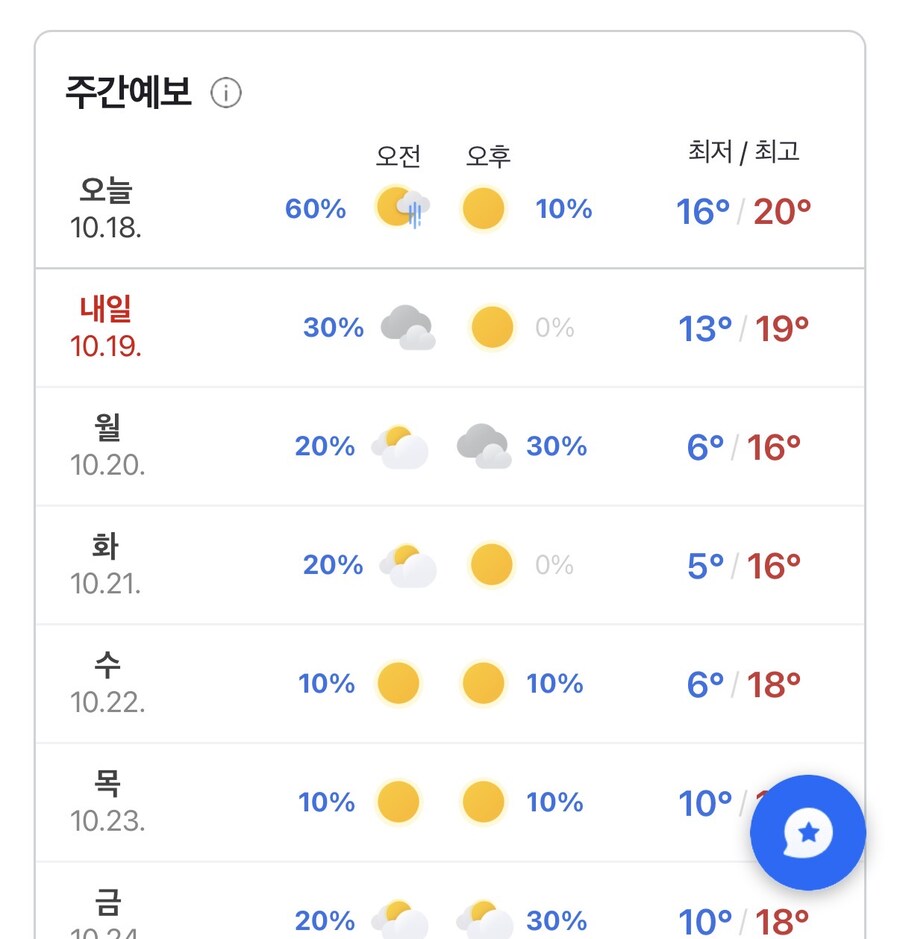This screenshot has height=939, width=900.
Task: Click Thursday 10.23 afternoon sunny icon
Action: coord(484,802)
